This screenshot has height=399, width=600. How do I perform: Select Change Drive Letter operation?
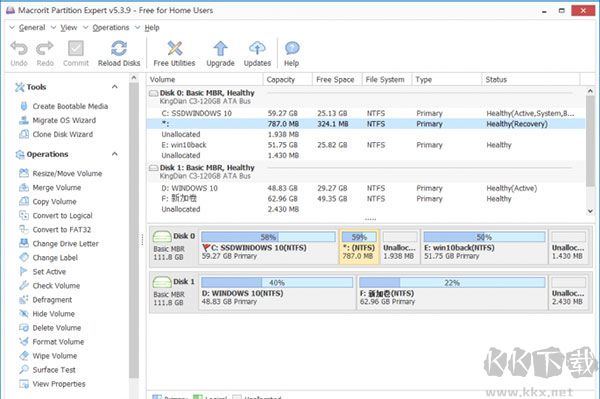59,244
